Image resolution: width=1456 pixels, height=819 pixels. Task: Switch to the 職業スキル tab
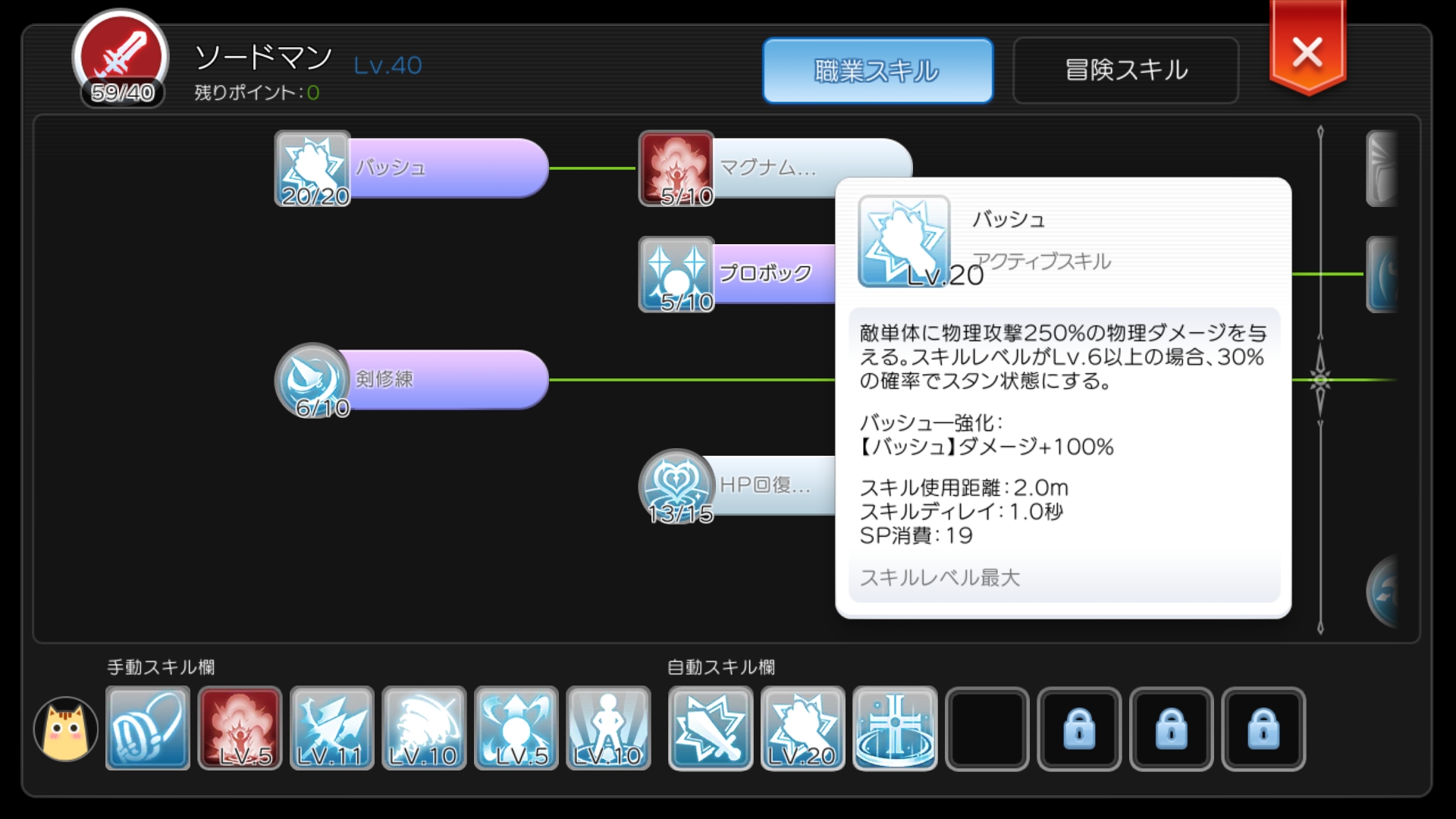click(877, 70)
